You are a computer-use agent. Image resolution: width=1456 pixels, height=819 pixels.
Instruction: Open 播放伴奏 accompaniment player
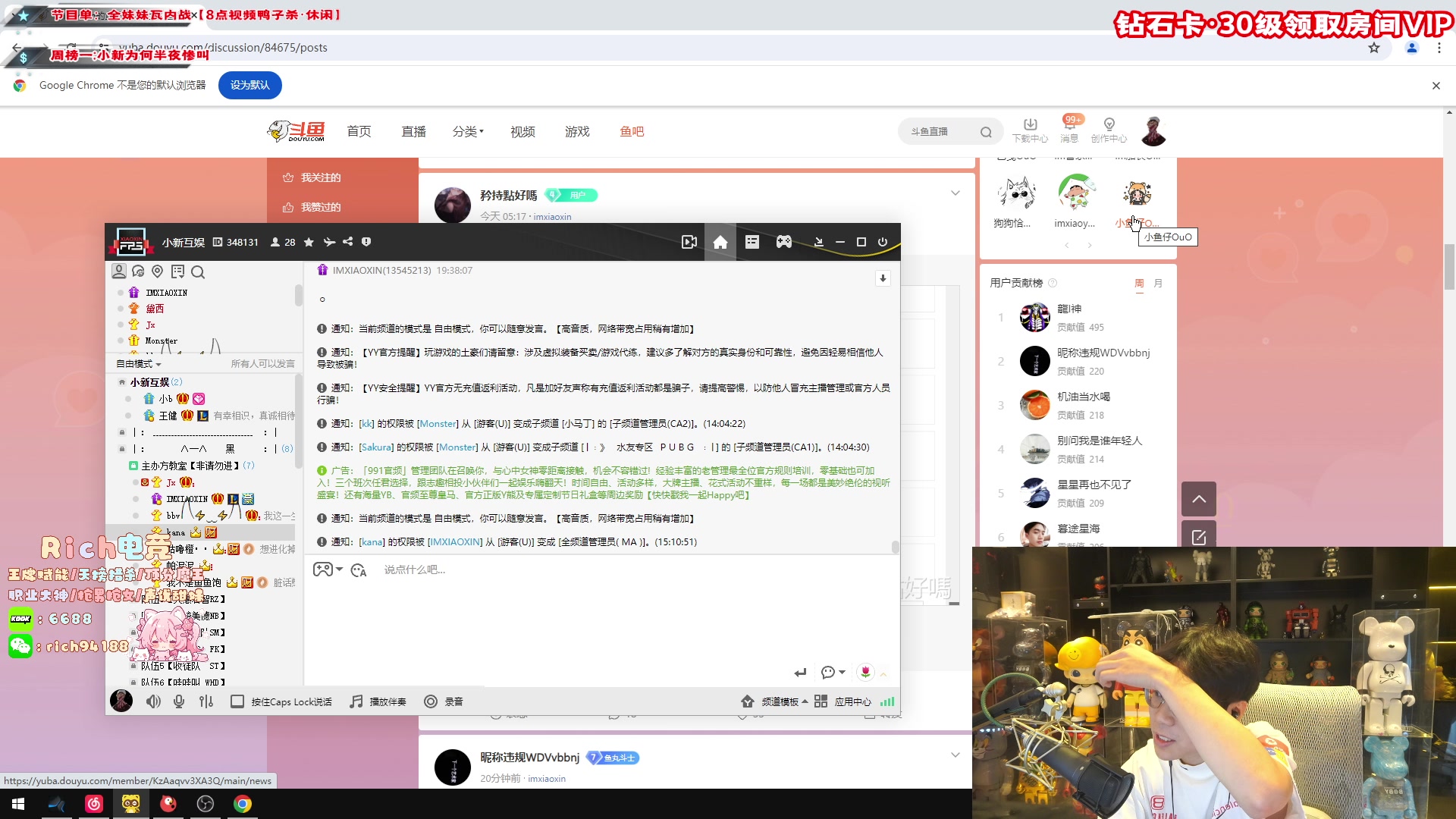(378, 701)
